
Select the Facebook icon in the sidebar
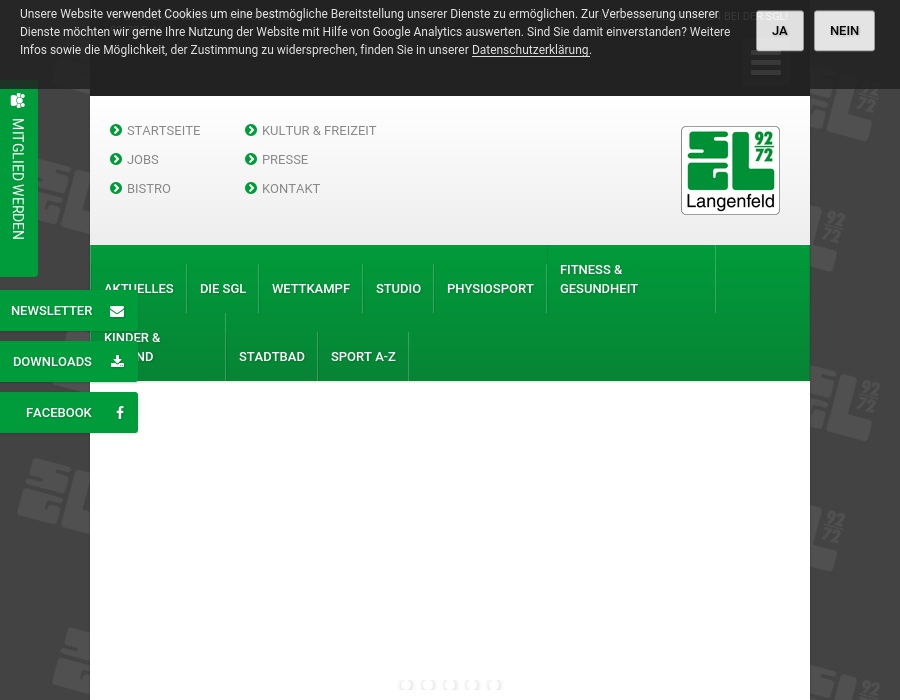[x=120, y=412]
